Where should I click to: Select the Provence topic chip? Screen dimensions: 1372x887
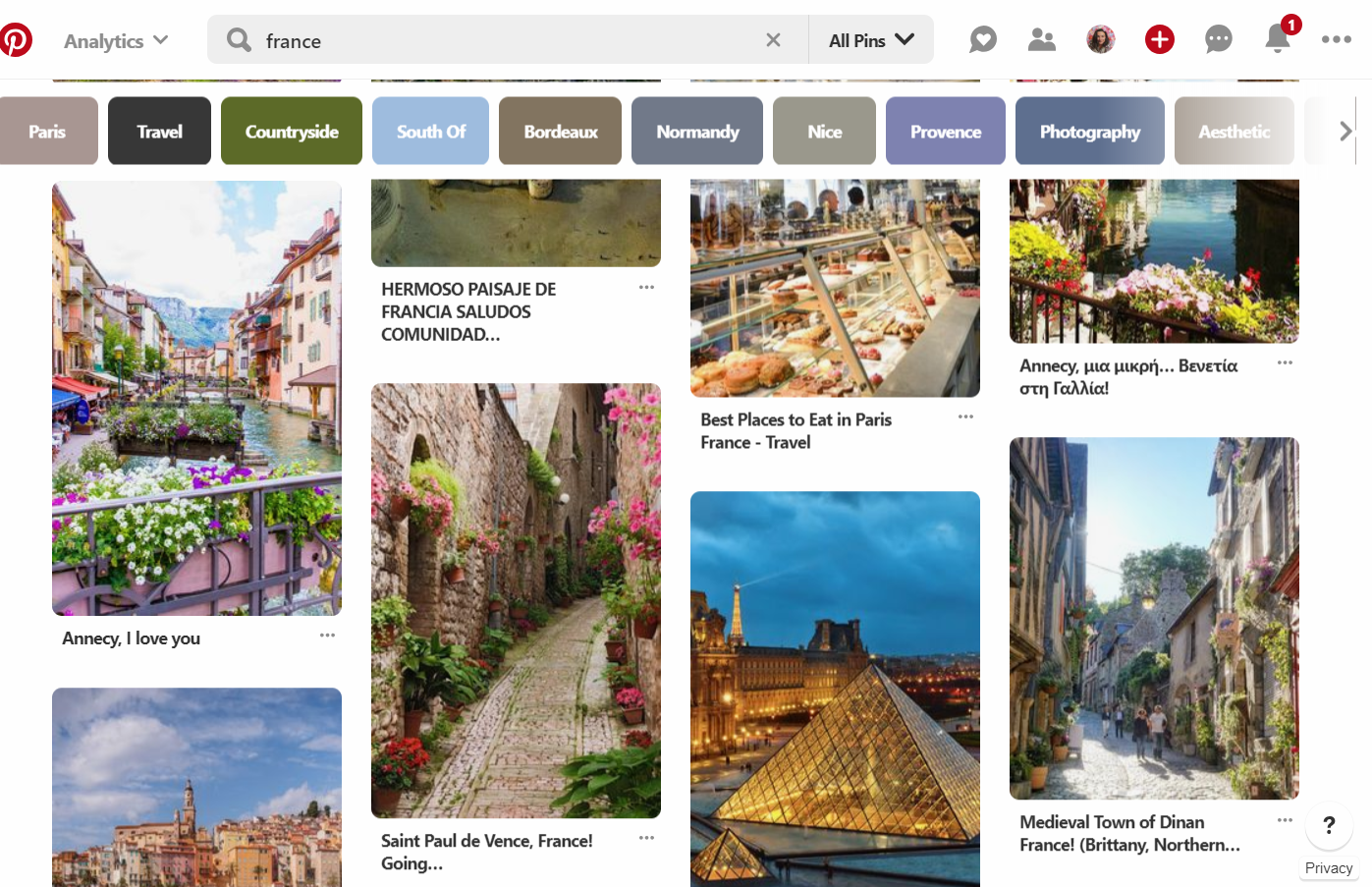[946, 131]
